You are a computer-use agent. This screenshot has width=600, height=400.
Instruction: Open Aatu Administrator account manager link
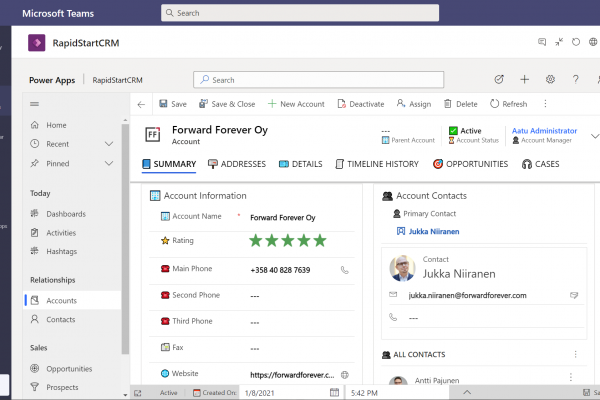(544, 131)
